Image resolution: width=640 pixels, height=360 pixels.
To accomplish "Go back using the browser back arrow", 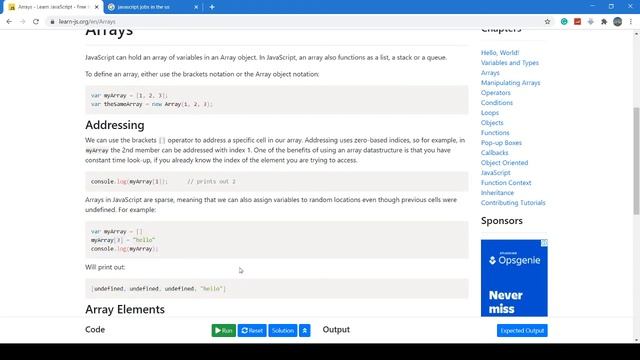I will point(9,22).
